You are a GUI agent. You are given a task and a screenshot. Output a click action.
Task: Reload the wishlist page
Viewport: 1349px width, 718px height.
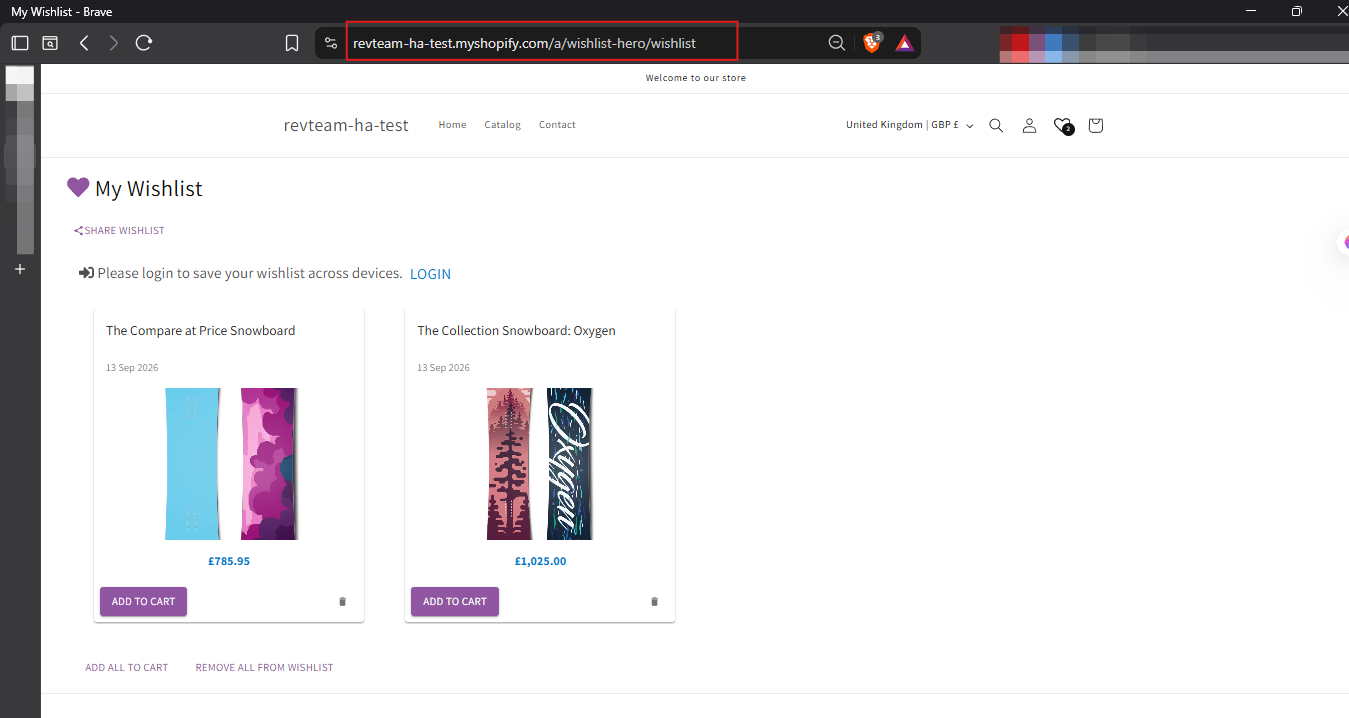[144, 43]
